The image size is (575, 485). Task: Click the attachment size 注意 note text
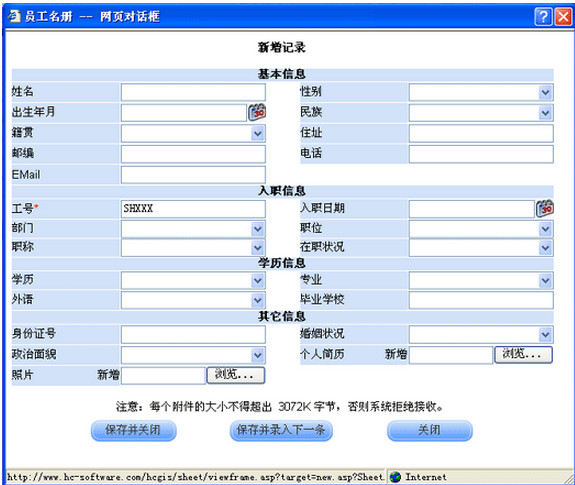(x=280, y=406)
